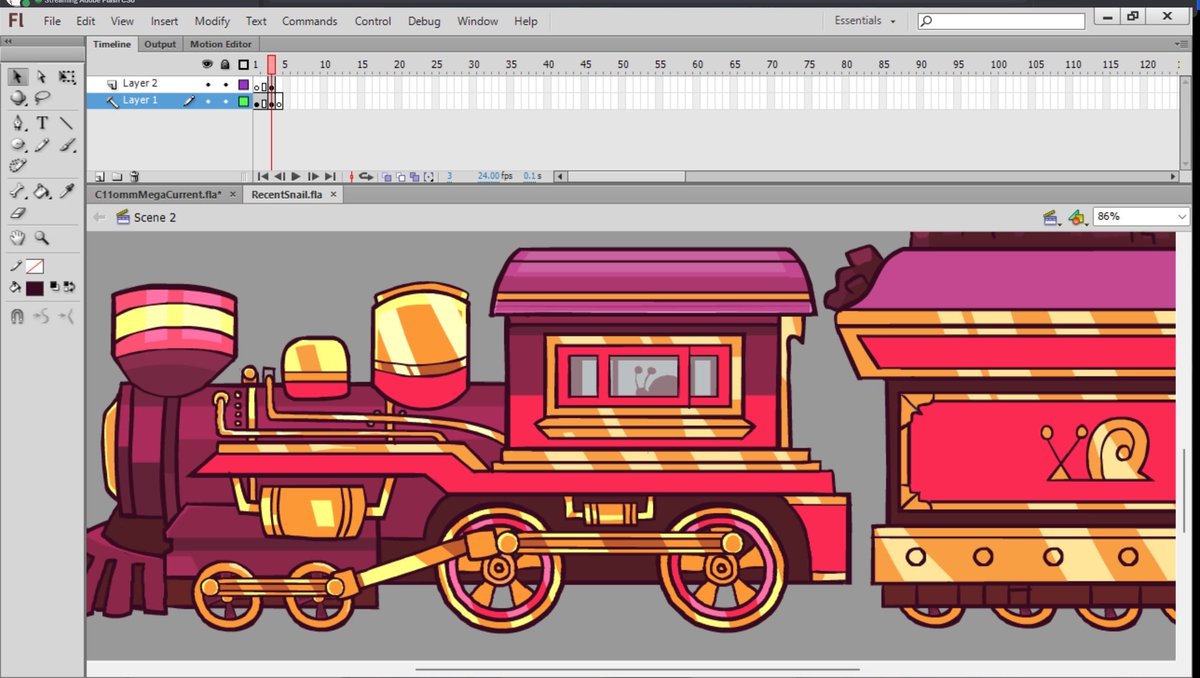Select the Eyedropper tool

(67, 191)
